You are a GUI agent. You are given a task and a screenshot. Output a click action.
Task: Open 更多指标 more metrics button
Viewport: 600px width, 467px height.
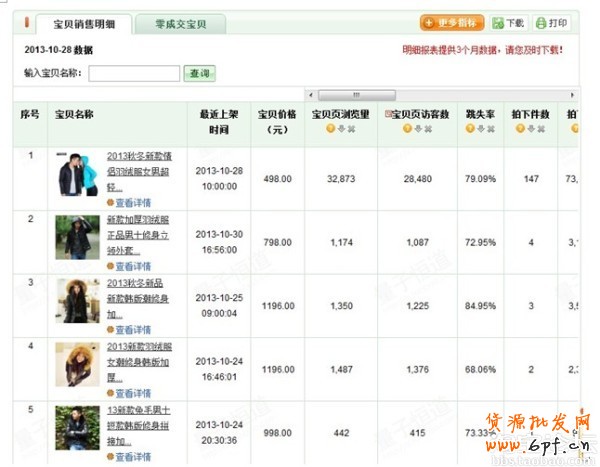(x=453, y=23)
